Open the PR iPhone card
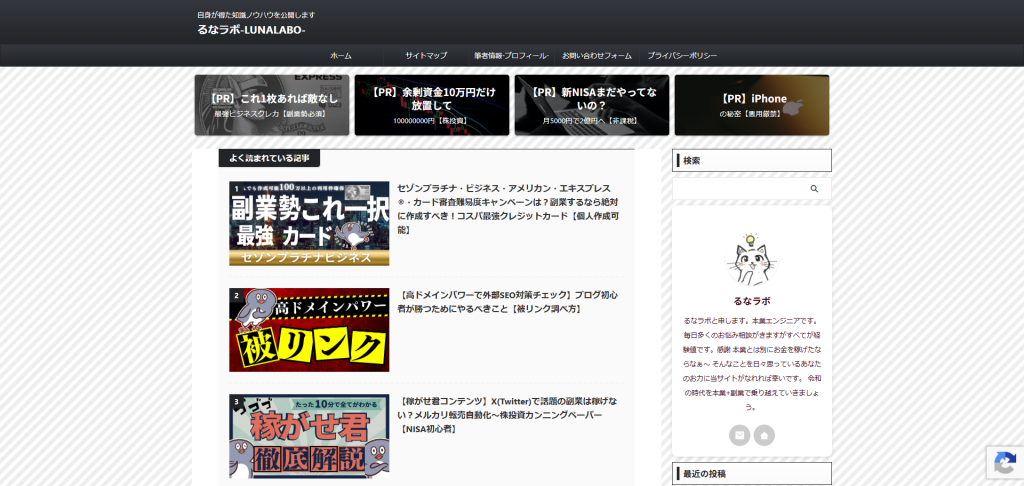The height and width of the screenshot is (486, 1024). [752, 105]
